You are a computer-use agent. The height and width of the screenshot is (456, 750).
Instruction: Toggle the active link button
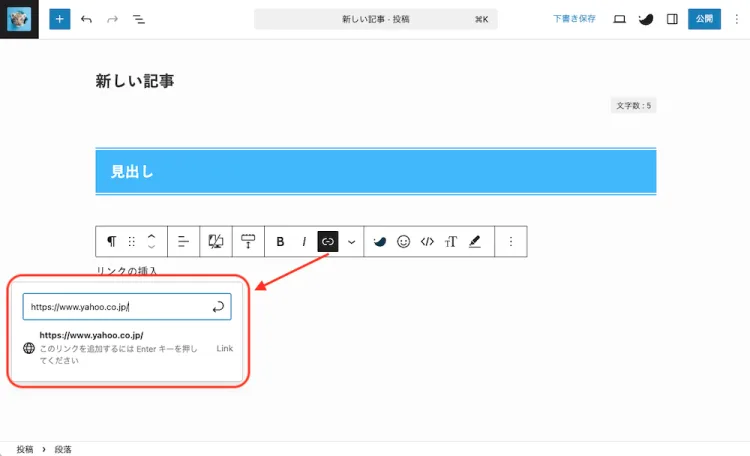tap(328, 242)
